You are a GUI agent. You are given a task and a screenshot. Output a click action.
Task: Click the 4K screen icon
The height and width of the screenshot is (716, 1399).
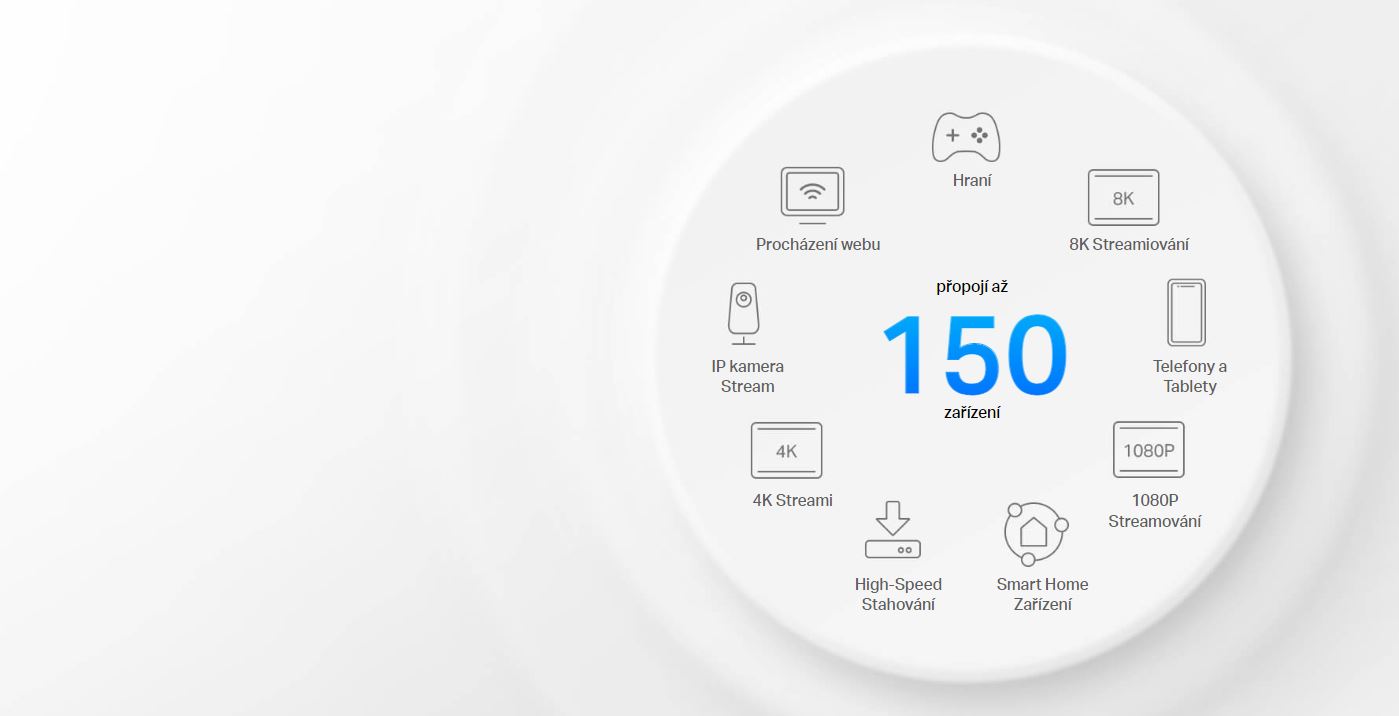coord(786,451)
